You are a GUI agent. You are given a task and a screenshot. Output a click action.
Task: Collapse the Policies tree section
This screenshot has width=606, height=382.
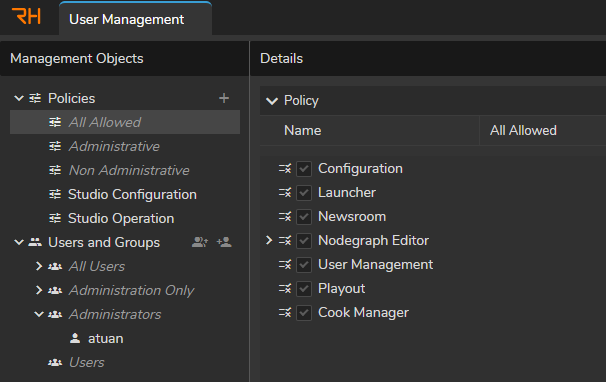[x=19, y=98]
